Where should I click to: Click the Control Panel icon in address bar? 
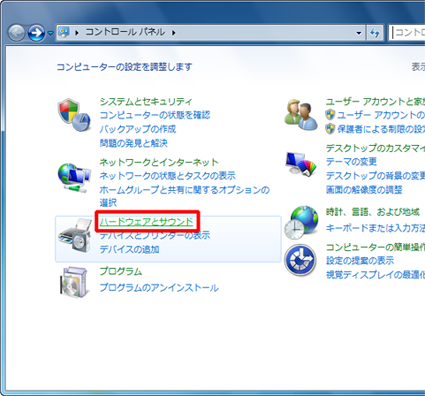pos(64,32)
